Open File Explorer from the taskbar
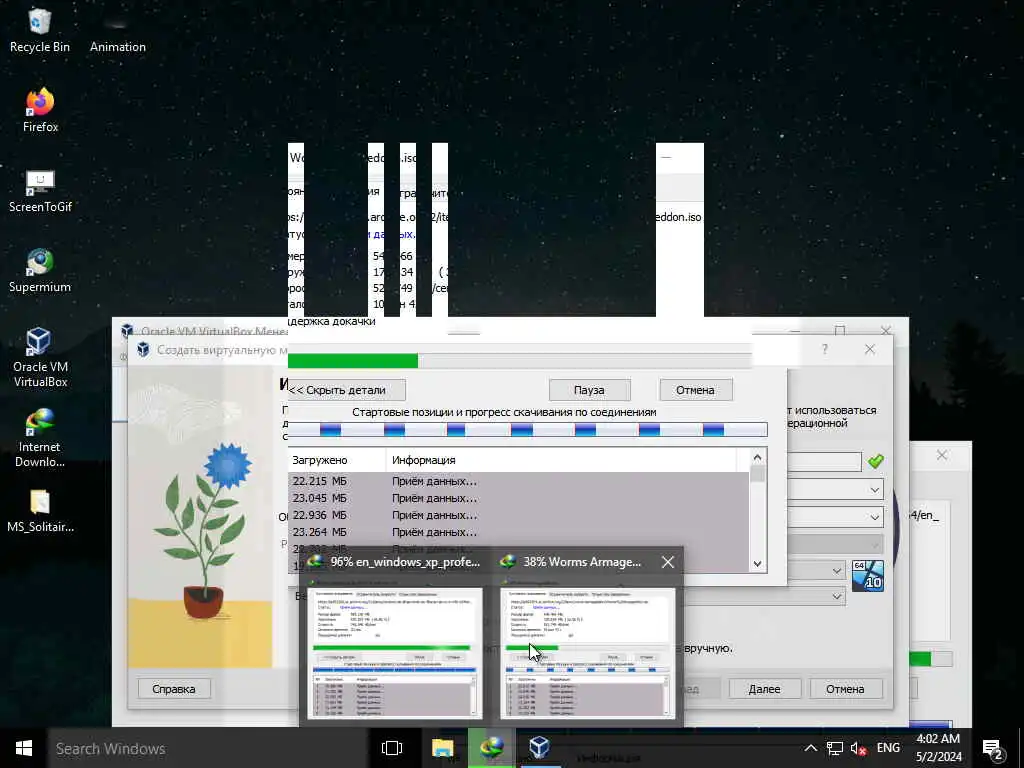 (x=443, y=748)
